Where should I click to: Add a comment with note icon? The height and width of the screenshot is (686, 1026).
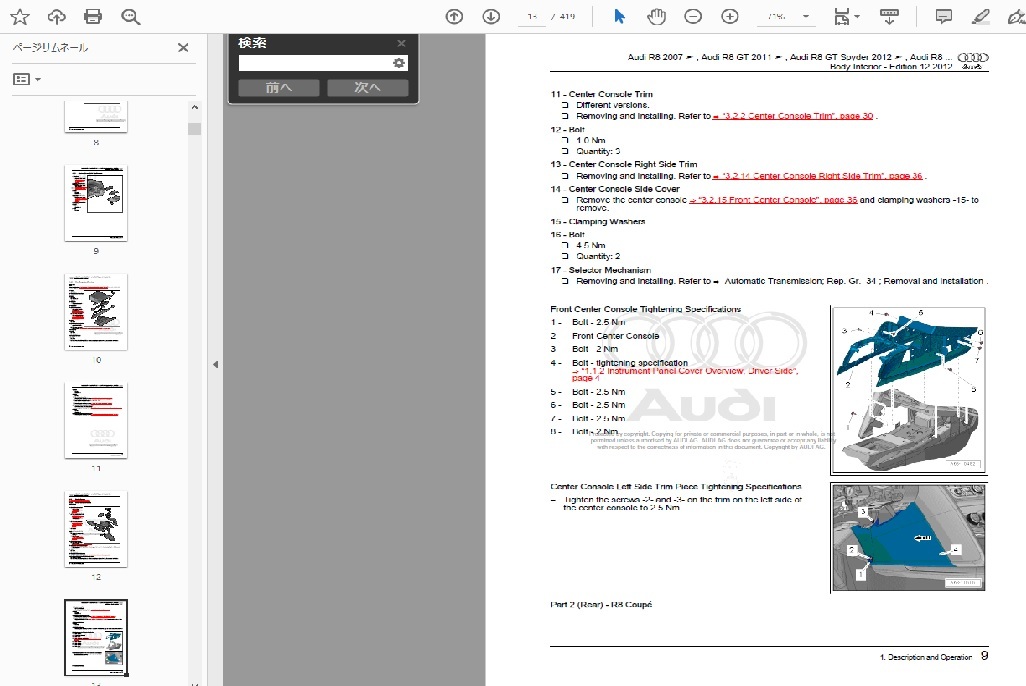coord(943,16)
